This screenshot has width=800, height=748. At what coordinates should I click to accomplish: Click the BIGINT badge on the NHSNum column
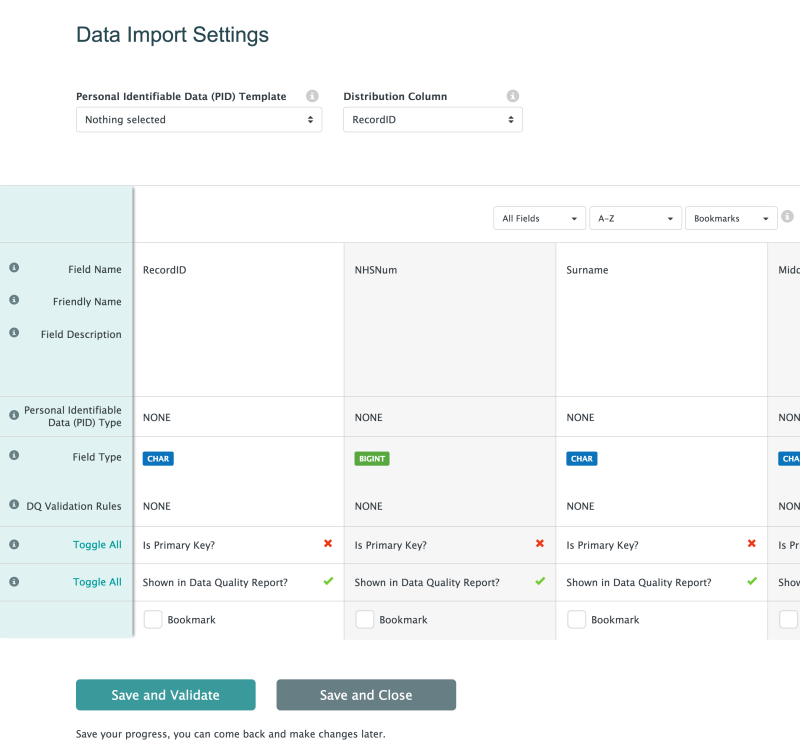click(x=371, y=458)
